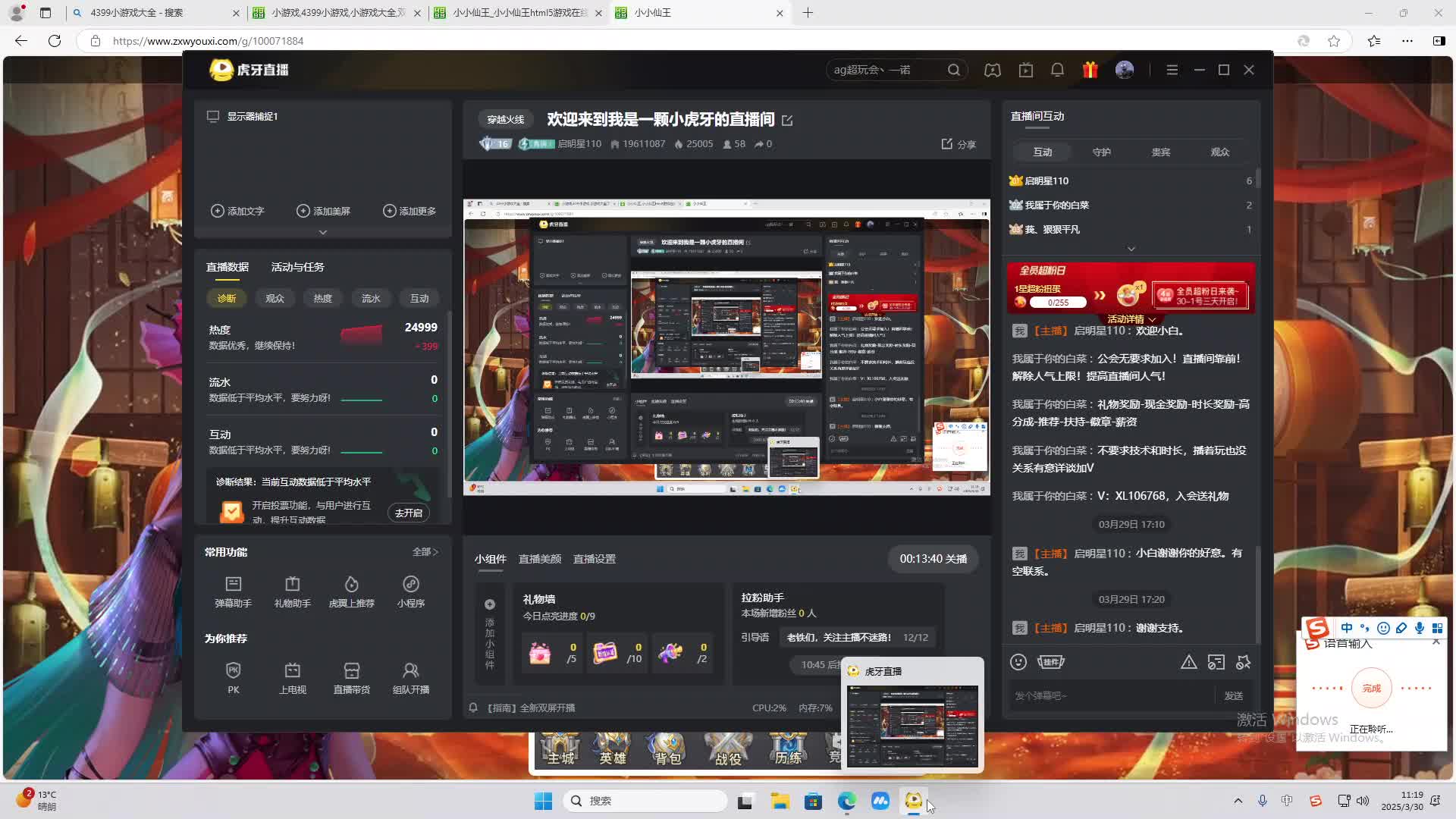The image size is (1456, 819).
Task: Switch to the 直播美颜 tab
Action: pyautogui.click(x=540, y=559)
